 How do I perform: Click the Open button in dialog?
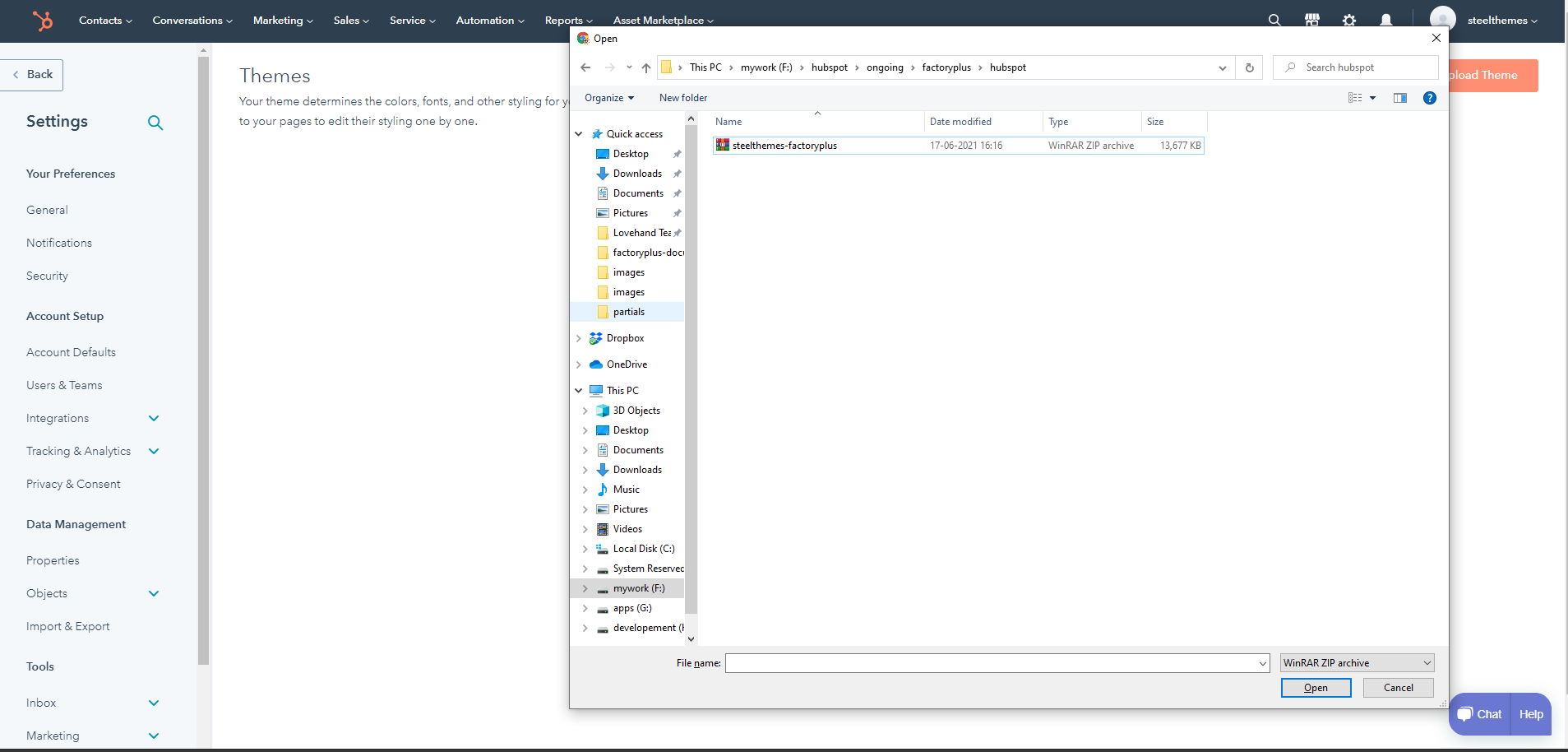click(x=1315, y=688)
